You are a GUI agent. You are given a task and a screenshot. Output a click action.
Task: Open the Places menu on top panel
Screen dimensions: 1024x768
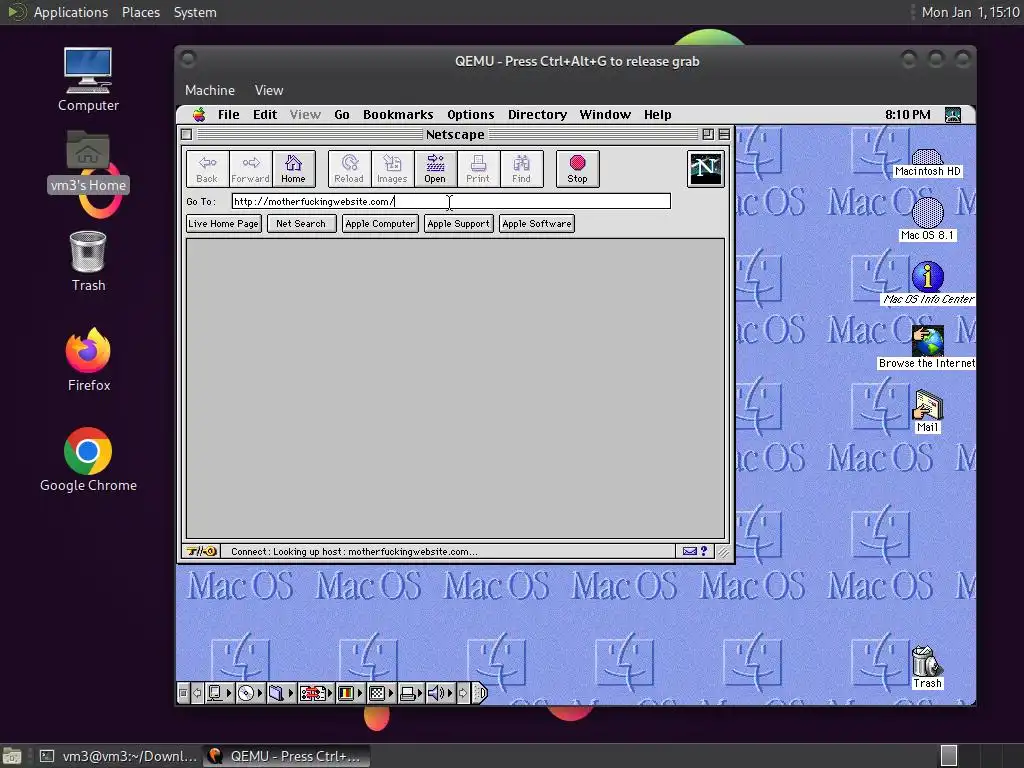coord(140,12)
